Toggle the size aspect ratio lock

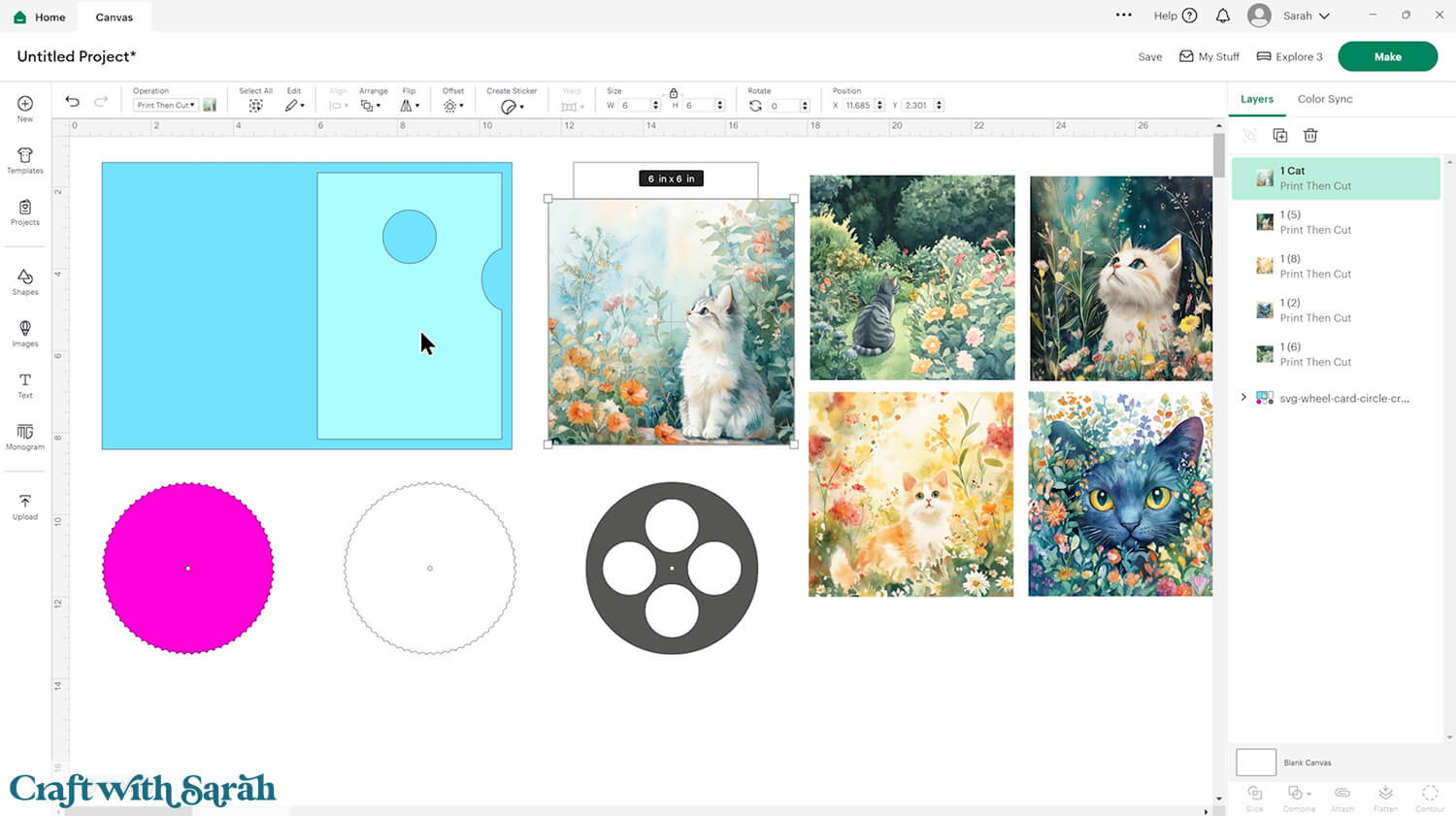[x=674, y=93]
